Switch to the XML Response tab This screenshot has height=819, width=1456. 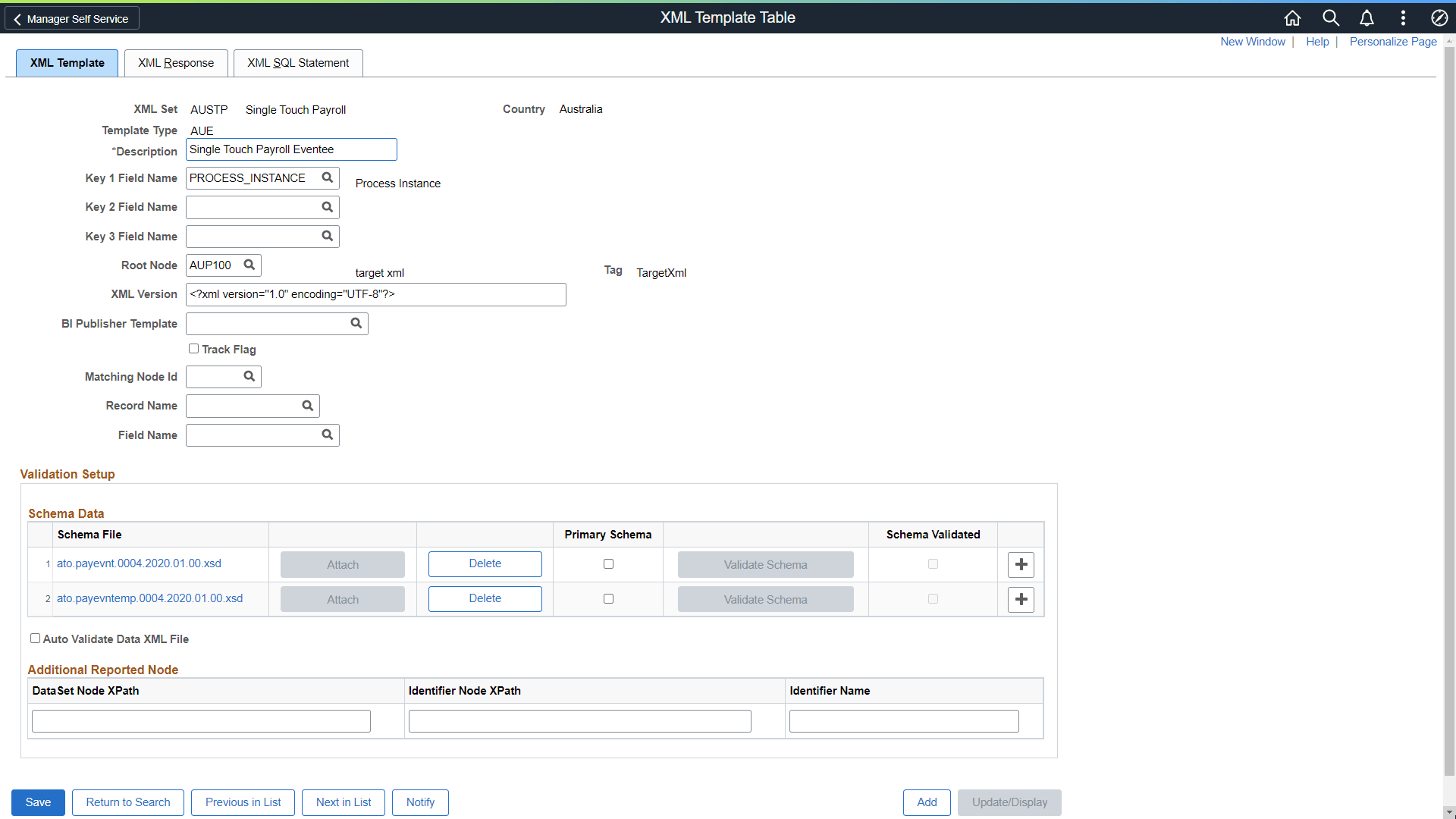pos(176,63)
